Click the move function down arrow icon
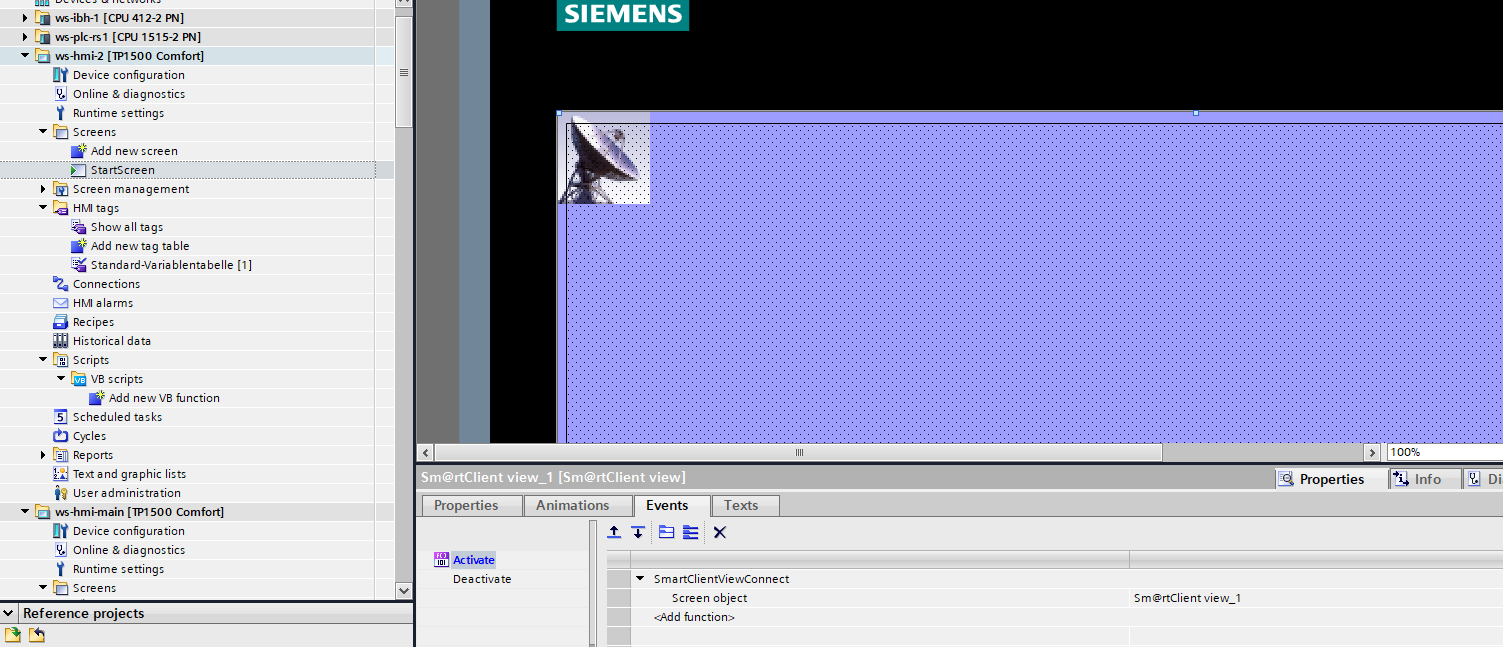The width and height of the screenshot is (1503, 647). coord(637,532)
